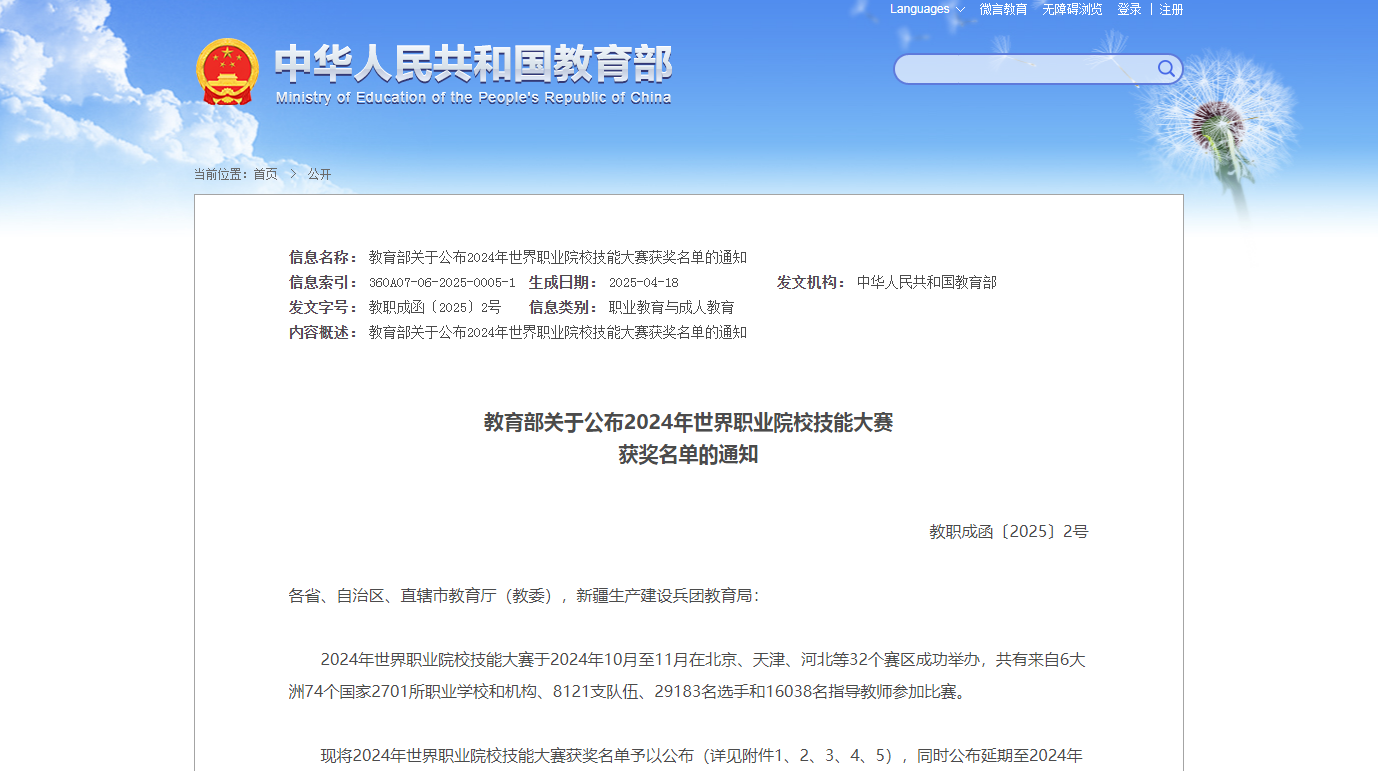
Task: Enable 无障碍浏览 accessibility mode
Action: pyautogui.click(x=1072, y=9)
